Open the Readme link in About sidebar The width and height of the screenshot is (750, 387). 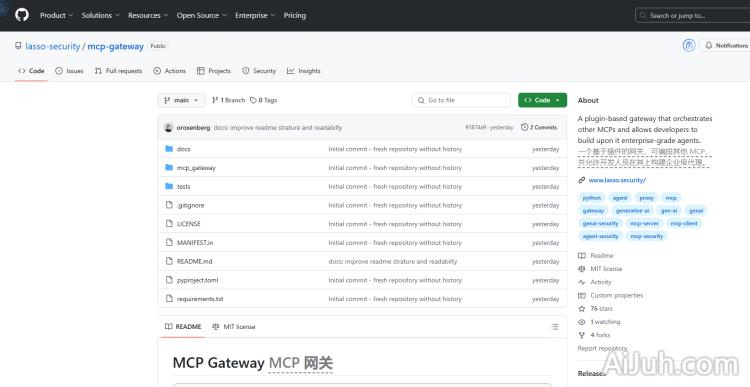point(596,255)
